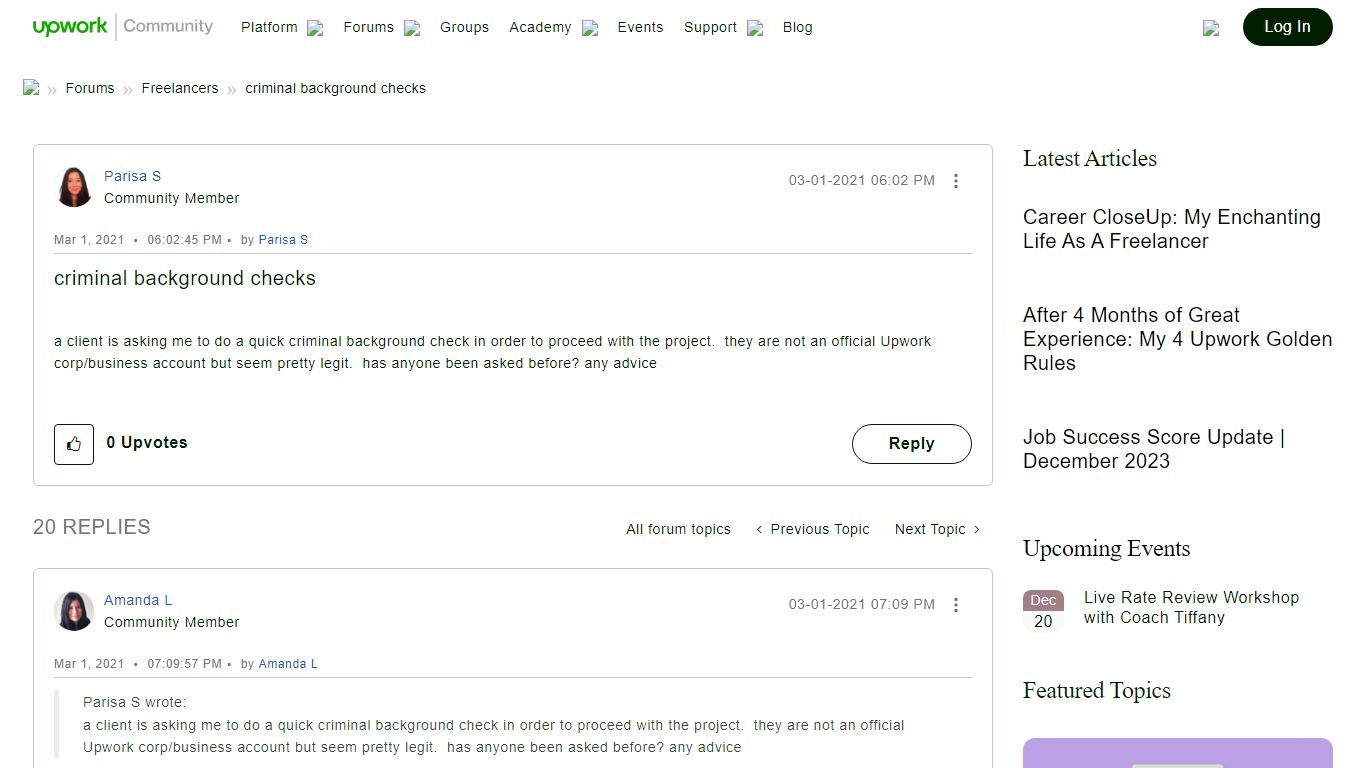Open Parisa S avatar image
The height and width of the screenshot is (768, 1366).
tap(74, 187)
